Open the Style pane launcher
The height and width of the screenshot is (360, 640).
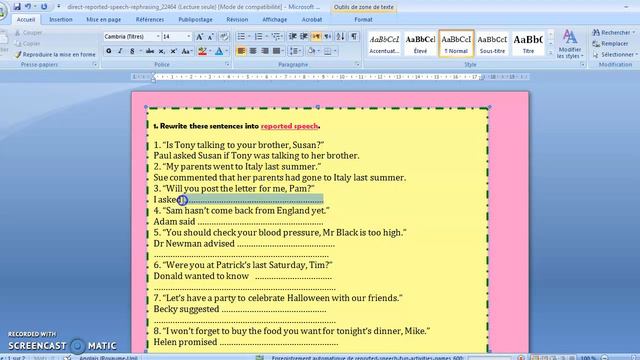click(x=582, y=64)
